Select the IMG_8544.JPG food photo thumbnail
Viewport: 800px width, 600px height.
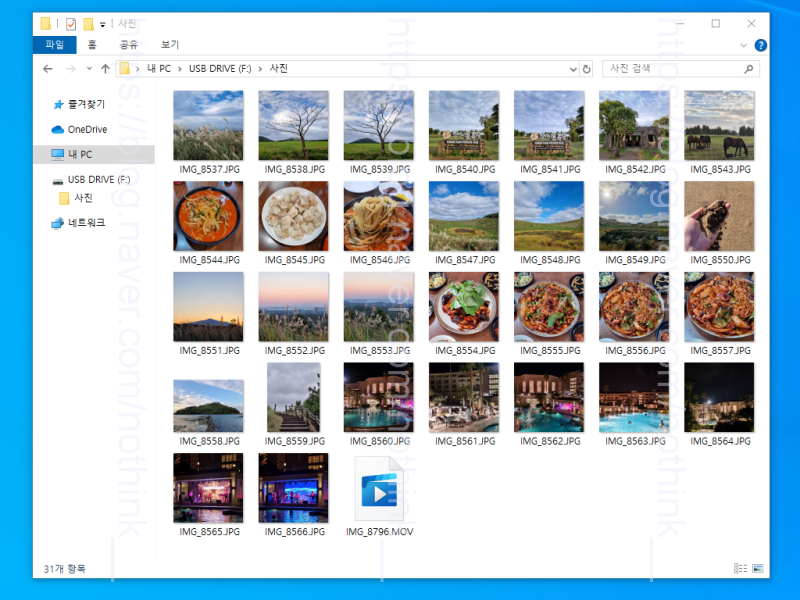click(x=208, y=216)
